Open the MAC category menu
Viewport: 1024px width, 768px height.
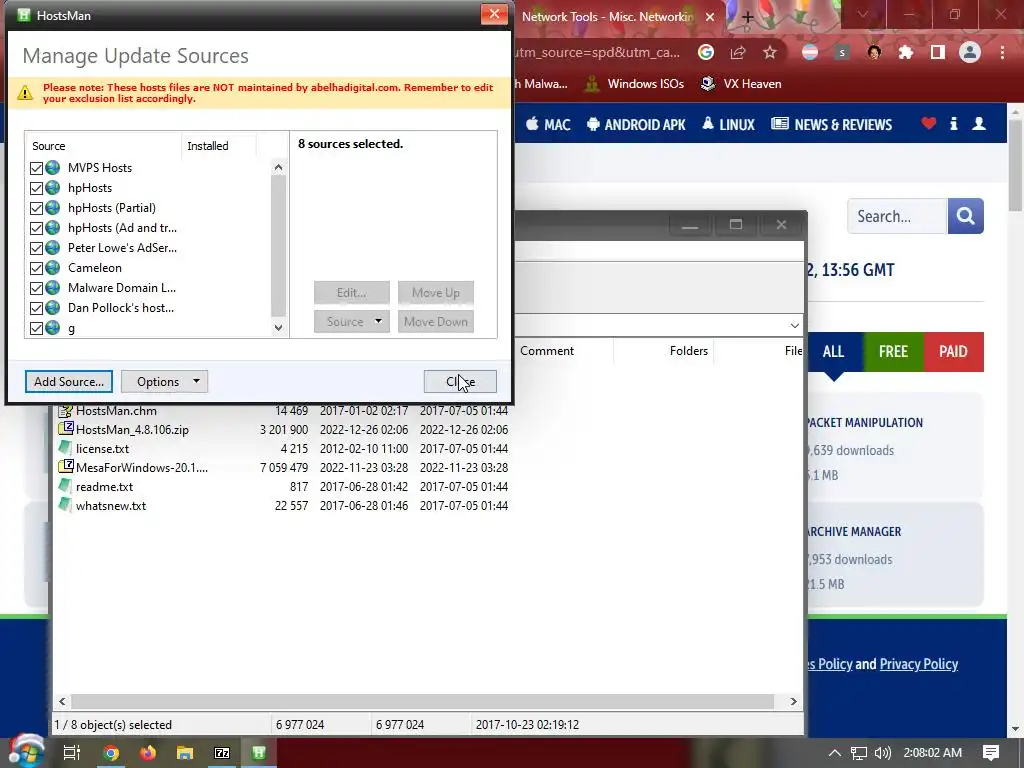548,124
